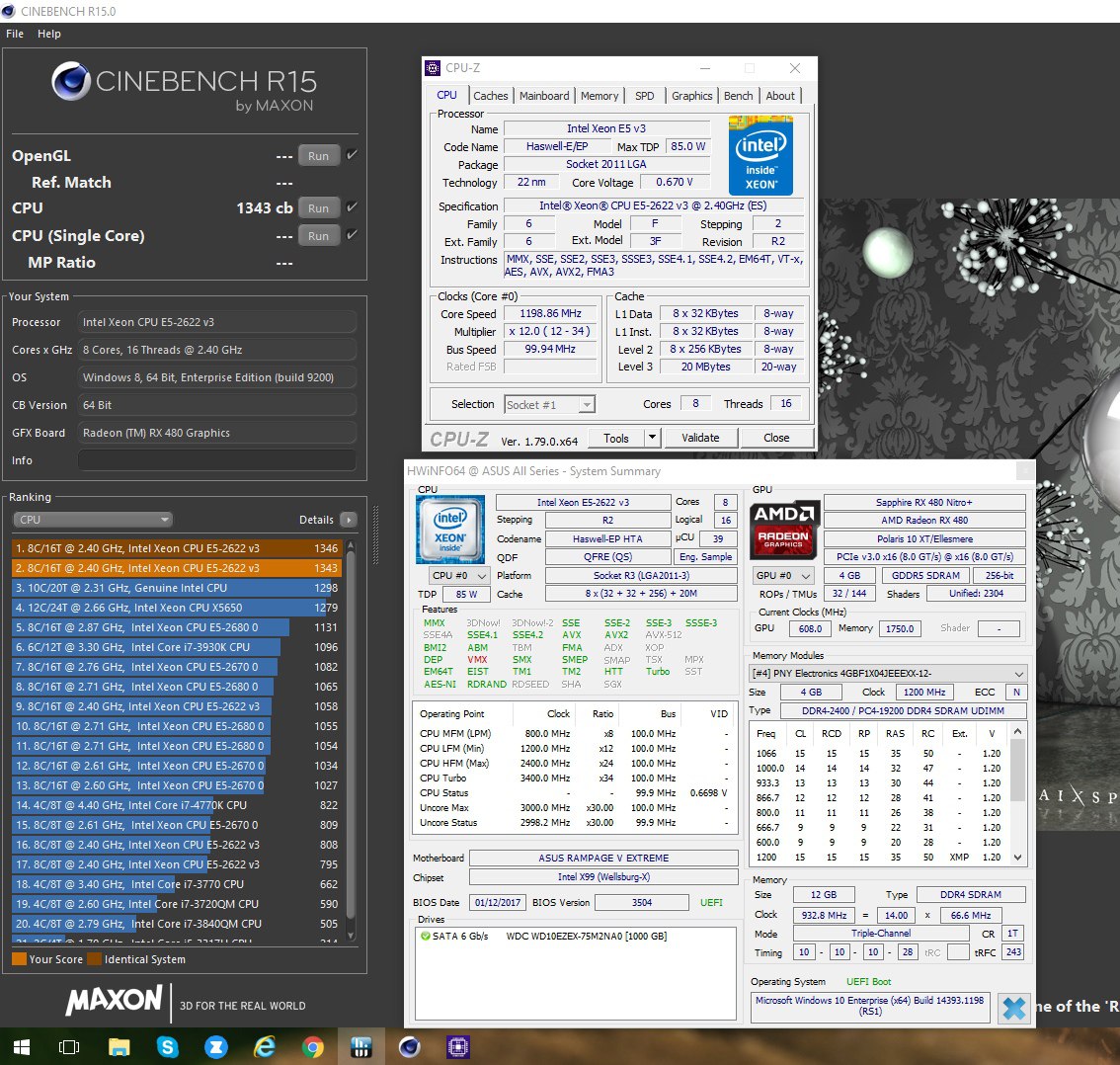
Task: Open Skype from the taskbar
Action: [167, 1047]
